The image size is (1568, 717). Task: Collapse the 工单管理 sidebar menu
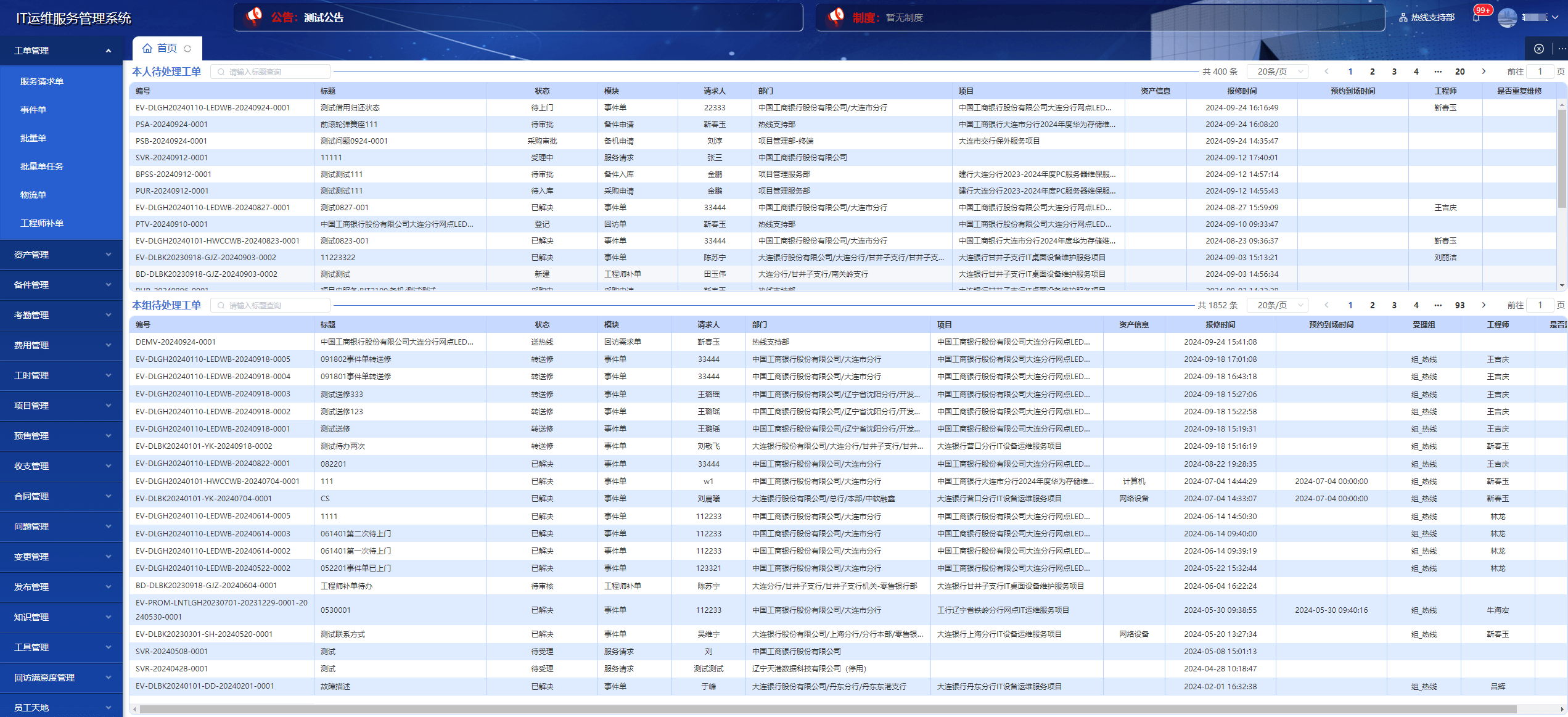pos(109,51)
